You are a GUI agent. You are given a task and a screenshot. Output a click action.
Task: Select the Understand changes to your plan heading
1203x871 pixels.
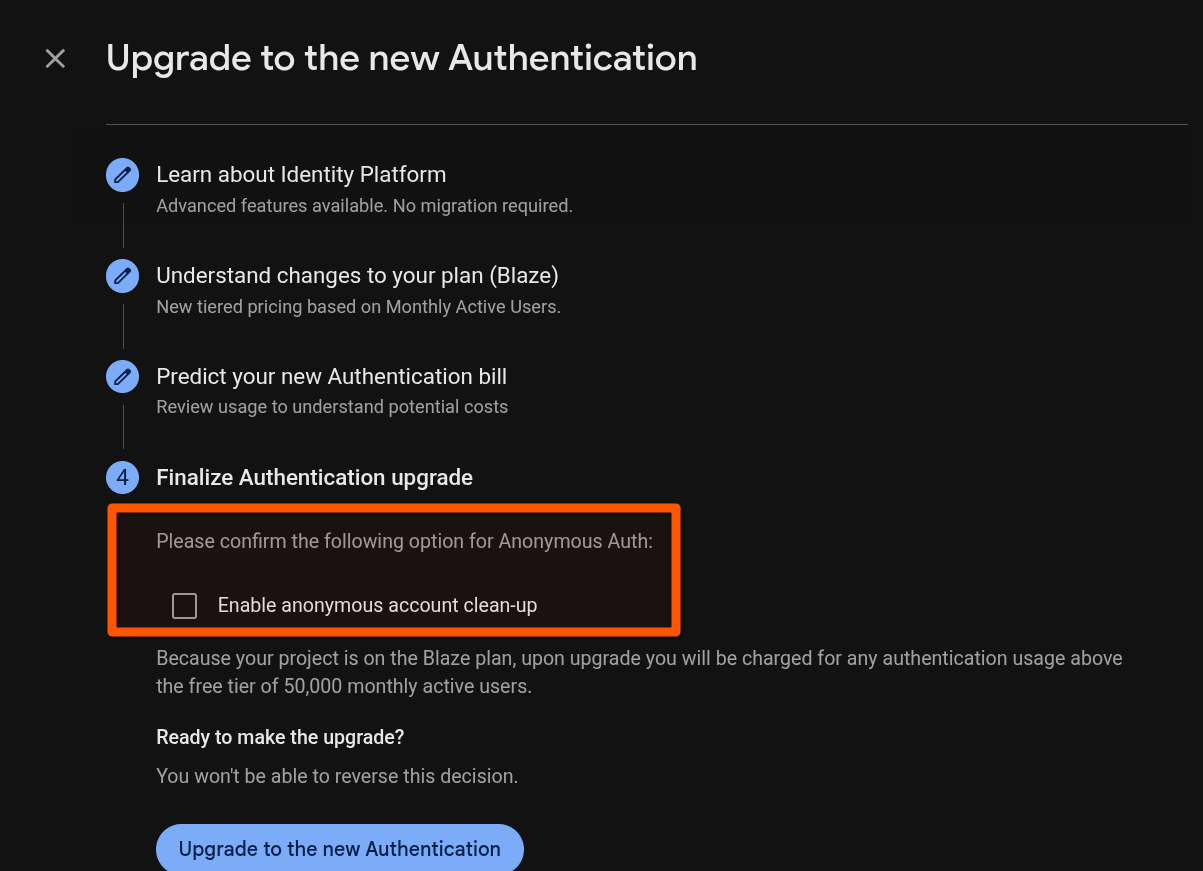357,275
